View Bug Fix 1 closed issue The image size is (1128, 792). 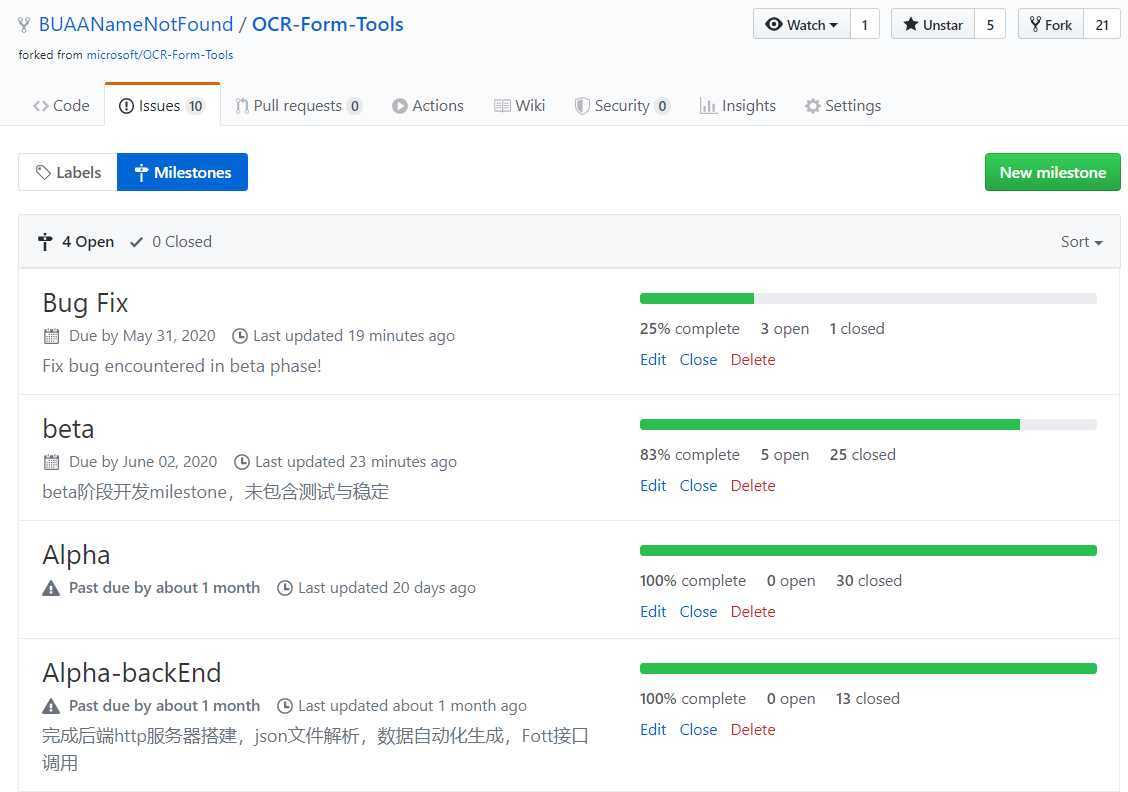tap(857, 329)
